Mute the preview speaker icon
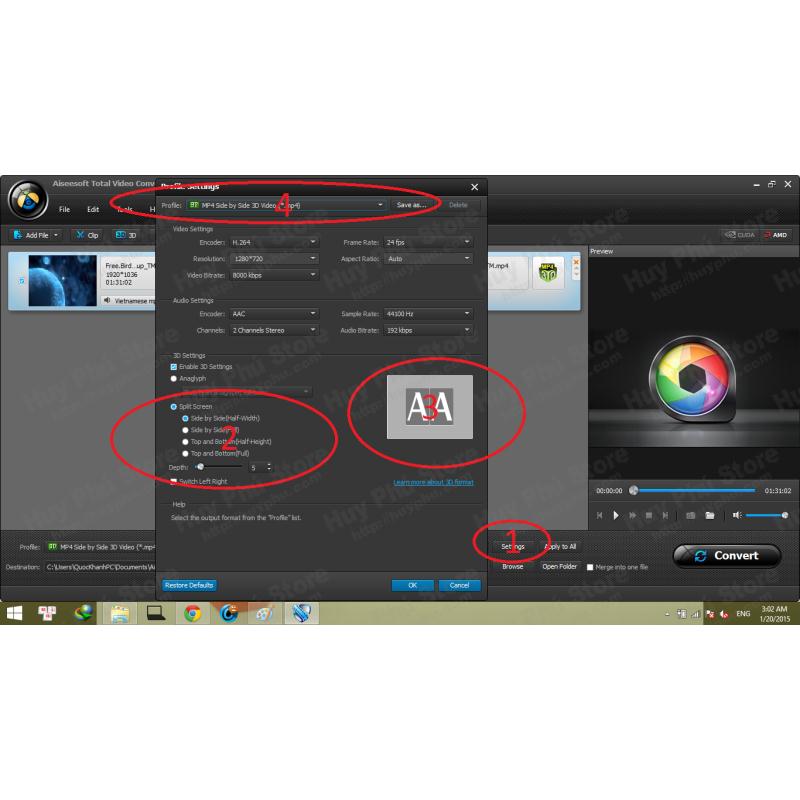This screenshot has width=800, height=800. [736, 515]
